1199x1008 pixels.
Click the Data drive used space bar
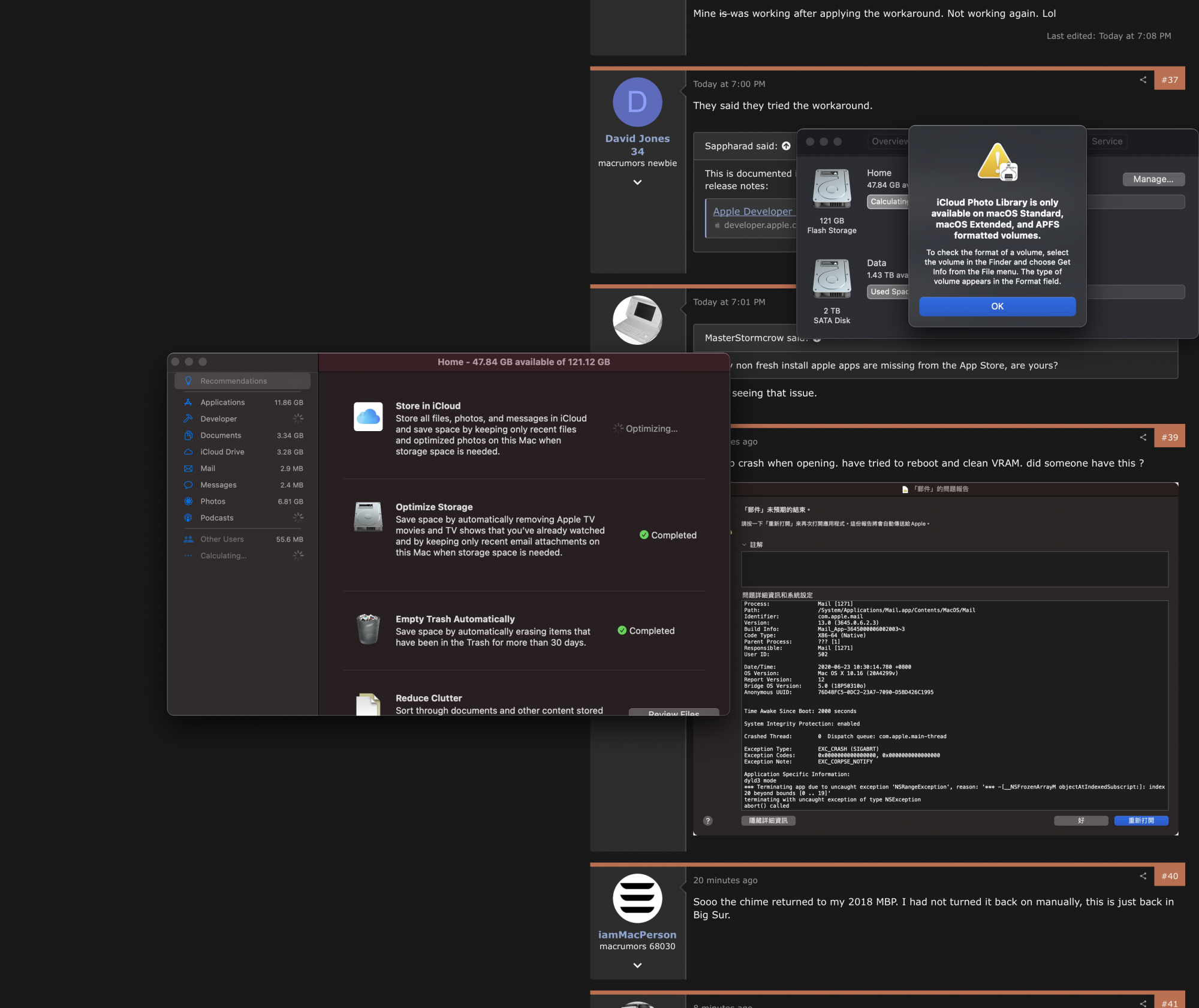click(x=1026, y=292)
